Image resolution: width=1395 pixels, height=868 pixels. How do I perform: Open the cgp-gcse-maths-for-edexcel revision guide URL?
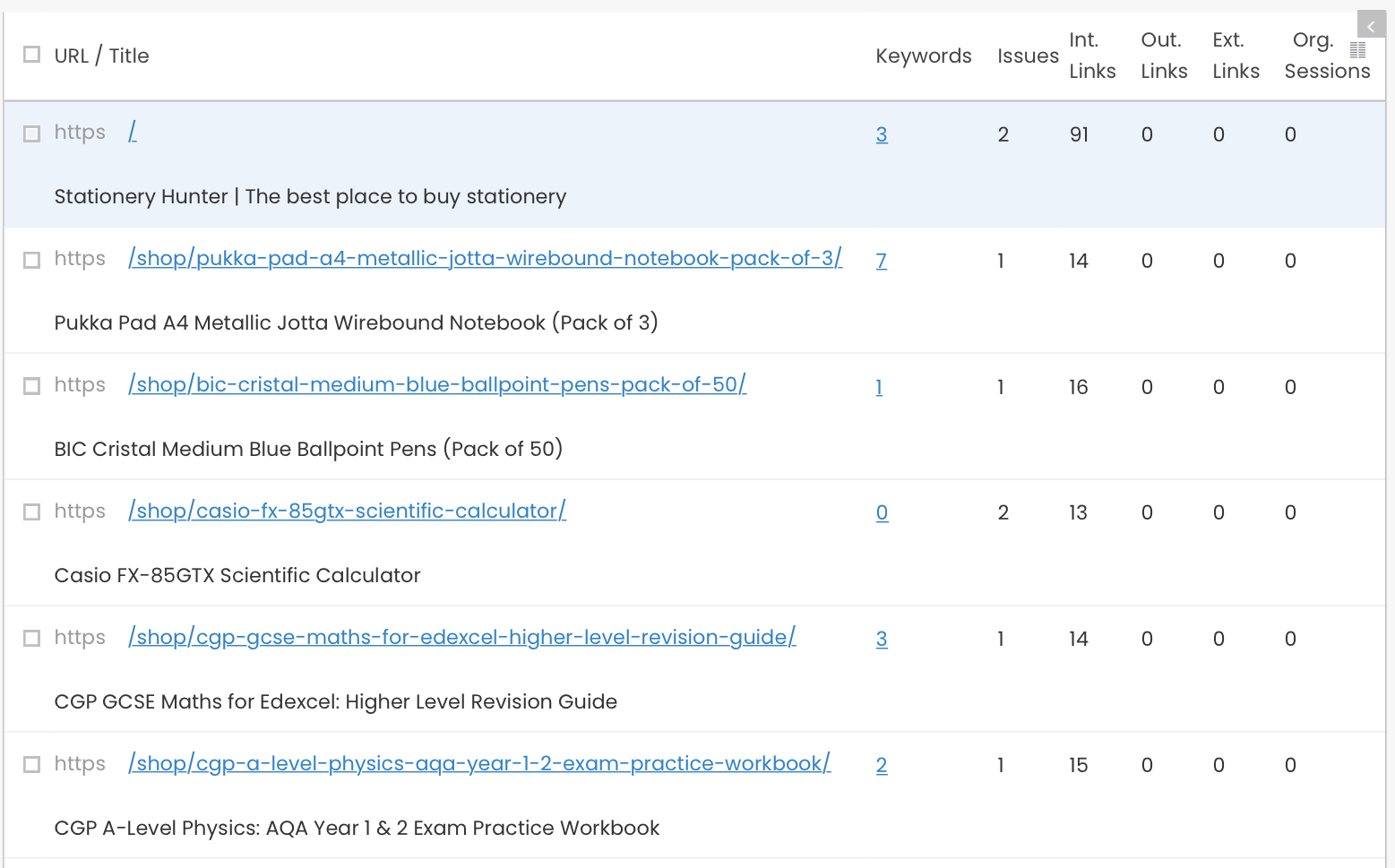[461, 637]
